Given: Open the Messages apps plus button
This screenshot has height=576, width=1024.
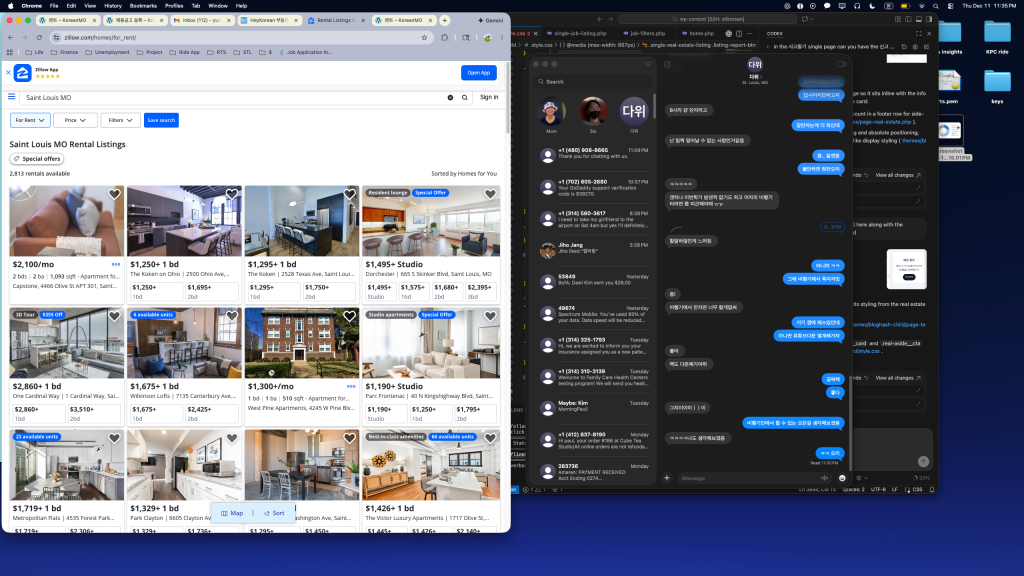Looking at the screenshot, I should 667,478.
